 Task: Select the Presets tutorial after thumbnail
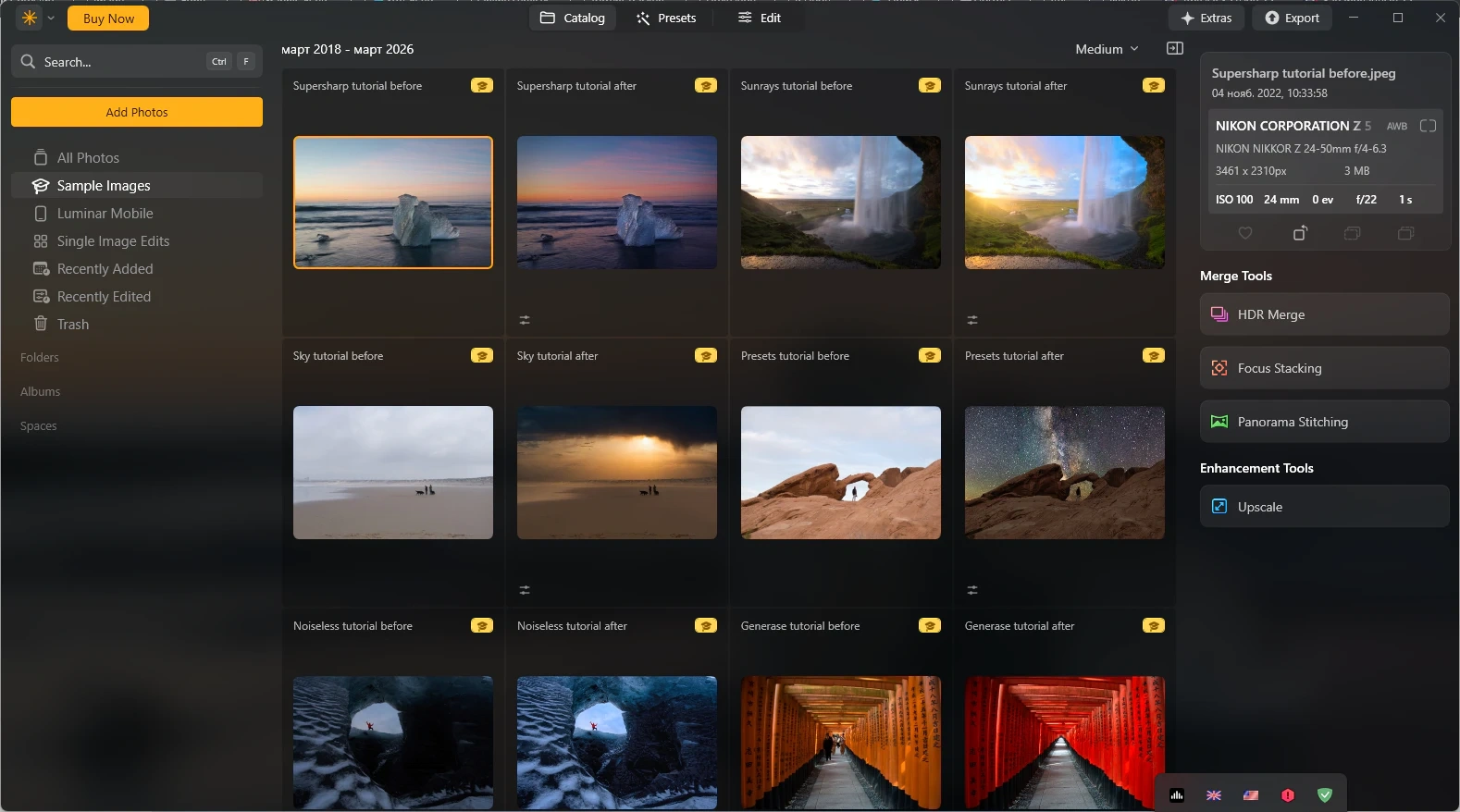[1065, 473]
